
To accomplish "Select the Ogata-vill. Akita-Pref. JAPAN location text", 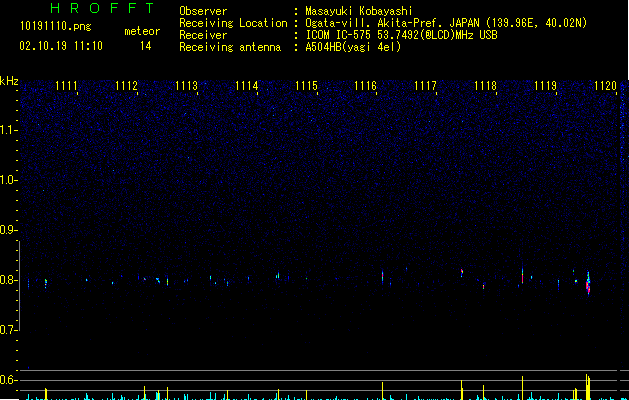I will [446, 23].
